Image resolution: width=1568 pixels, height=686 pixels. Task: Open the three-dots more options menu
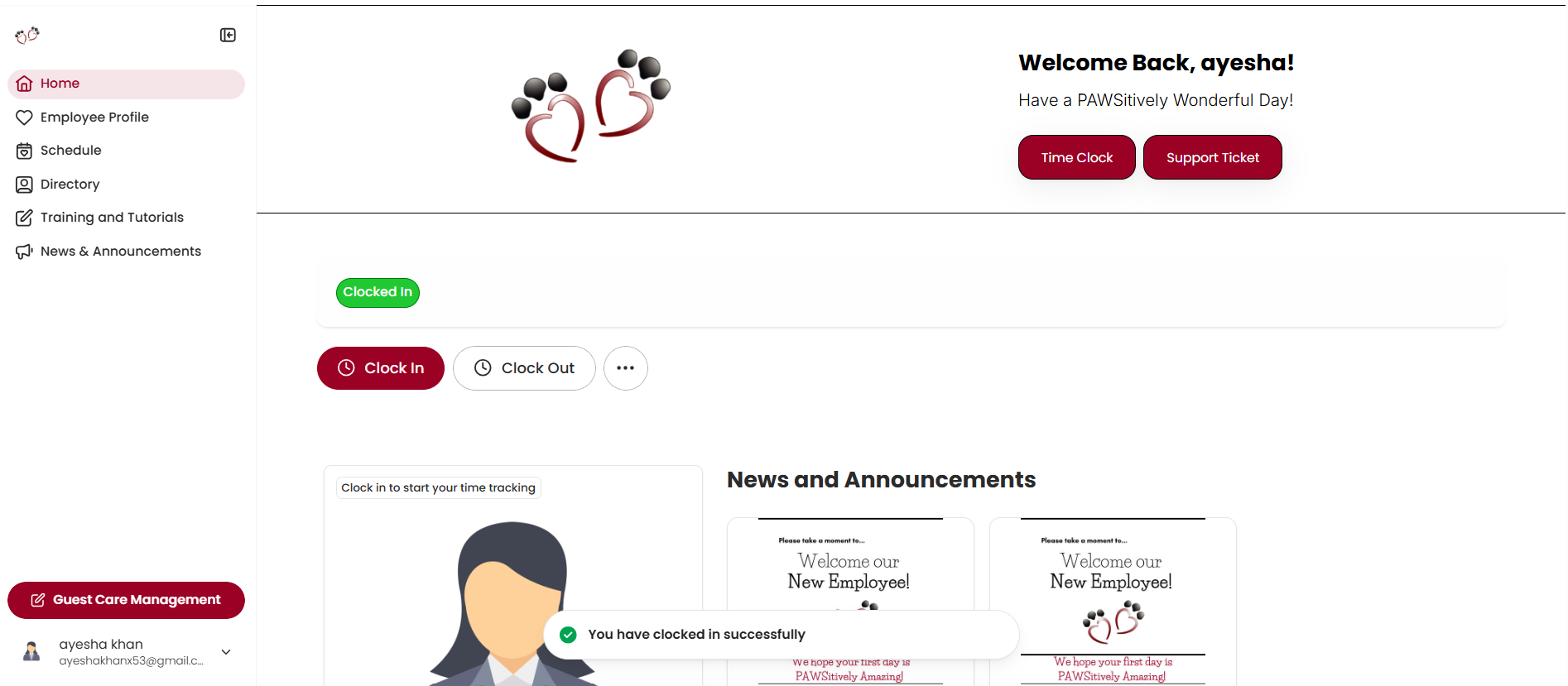(626, 368)
